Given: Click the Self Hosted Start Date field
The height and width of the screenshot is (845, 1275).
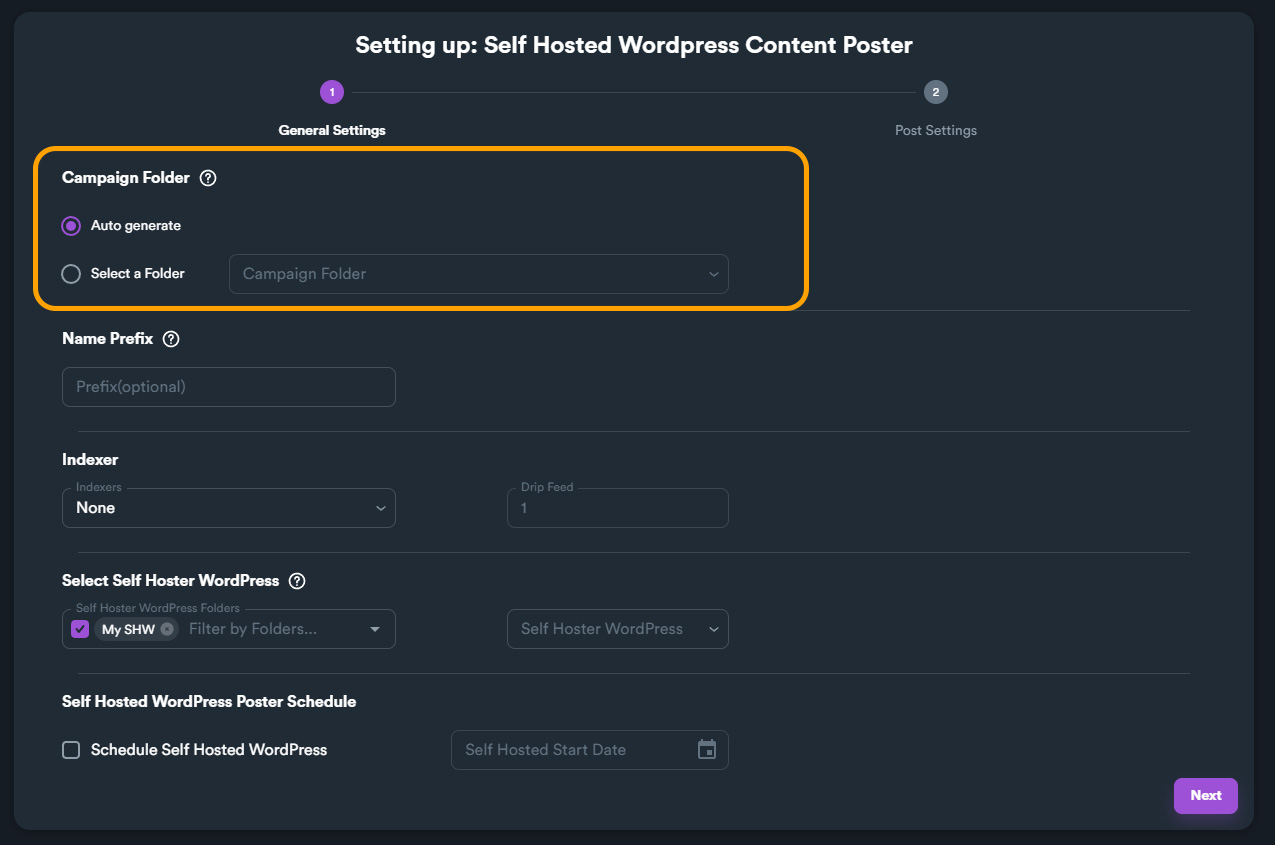Looking at the screenshot, I should pyautogui.click(x=575, y=750).
